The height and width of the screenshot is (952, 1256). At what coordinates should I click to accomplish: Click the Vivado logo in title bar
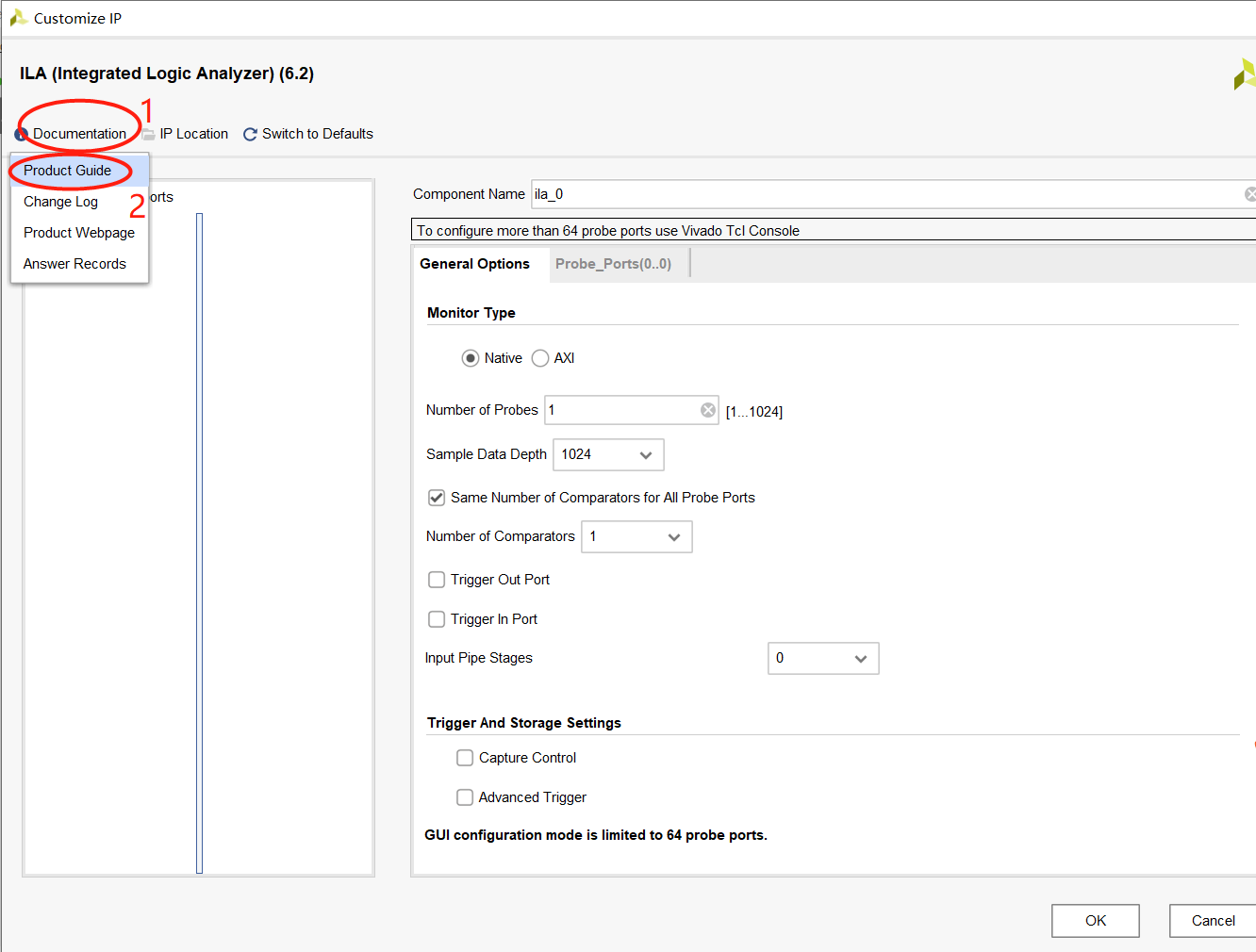pyautogui.click(x=18, y=18)
